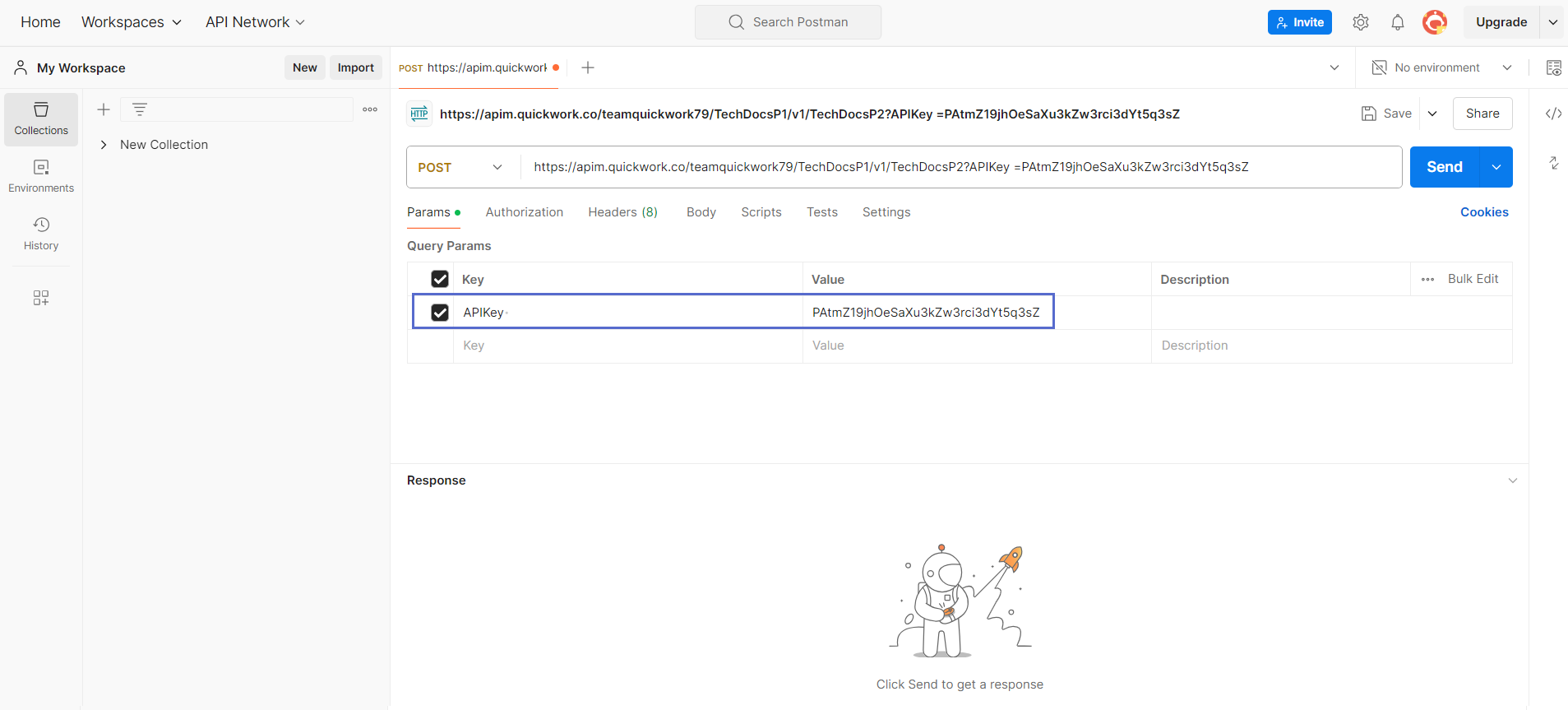Open the Workspaces dropdown menu

[132, 22]
